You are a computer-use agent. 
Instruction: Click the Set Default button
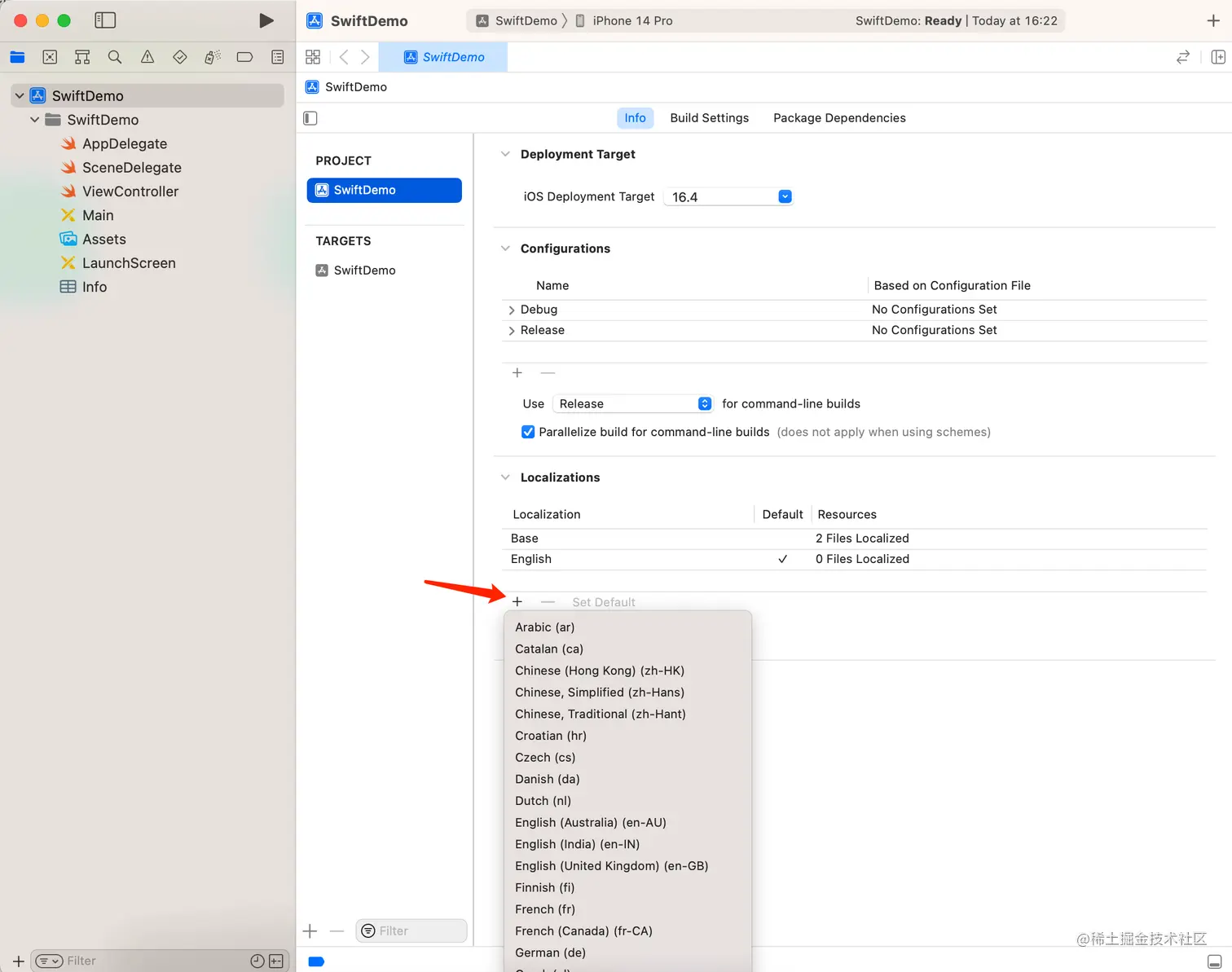604,602
